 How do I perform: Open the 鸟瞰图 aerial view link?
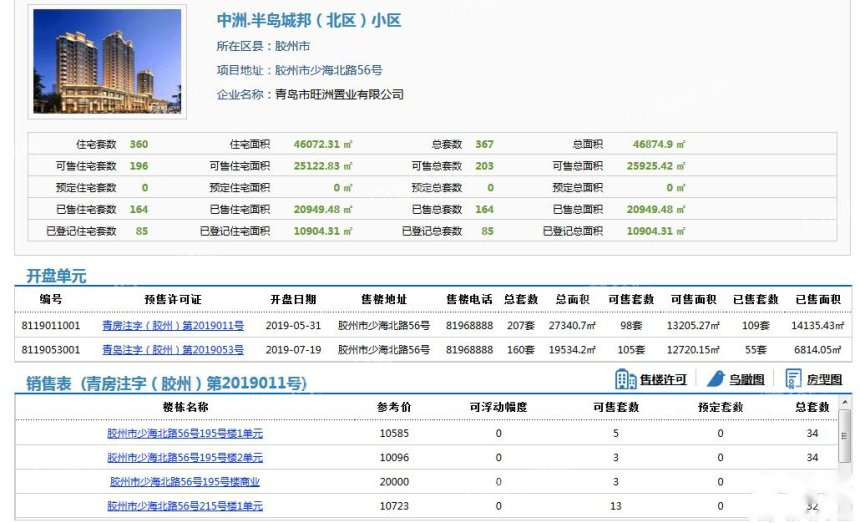(746, 380)
